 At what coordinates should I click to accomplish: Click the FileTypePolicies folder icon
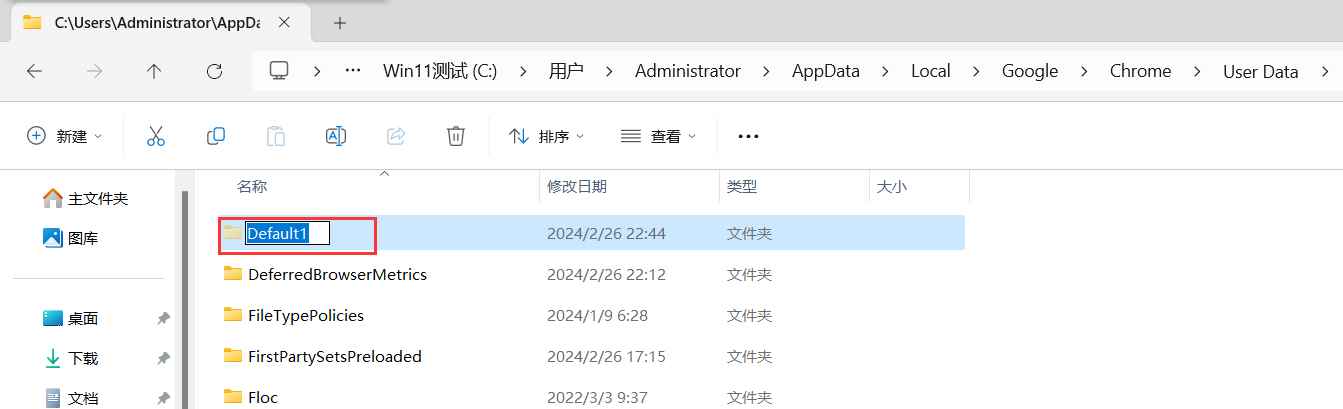point(233,315)
